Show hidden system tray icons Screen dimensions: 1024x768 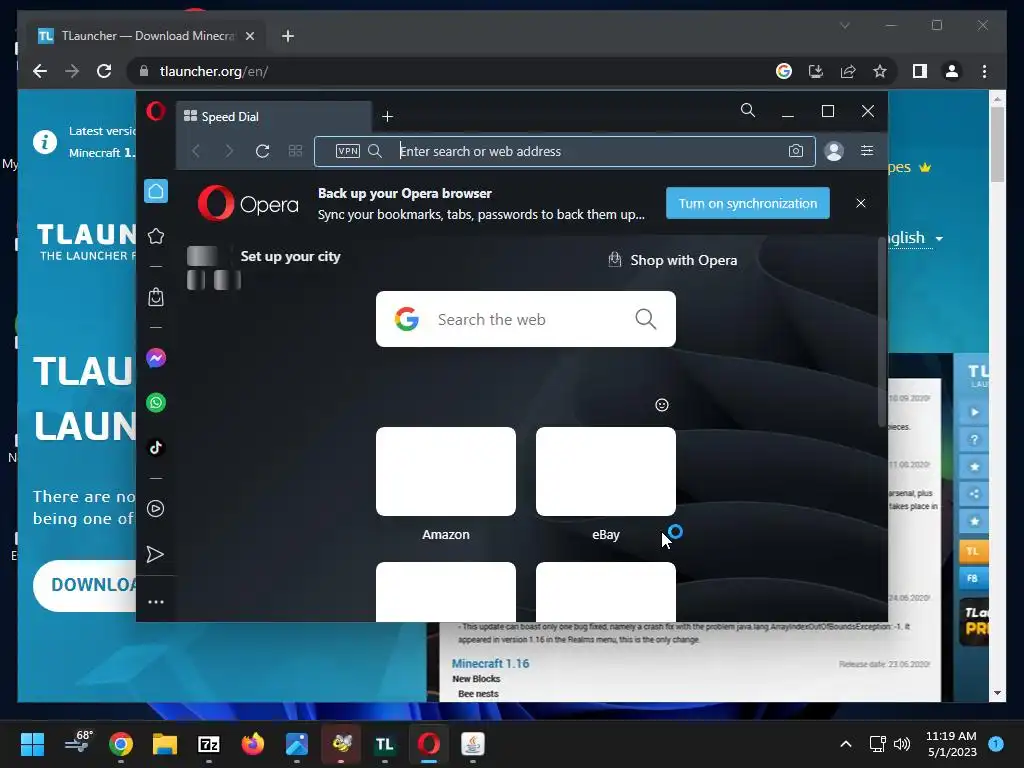tap(846, 744)
